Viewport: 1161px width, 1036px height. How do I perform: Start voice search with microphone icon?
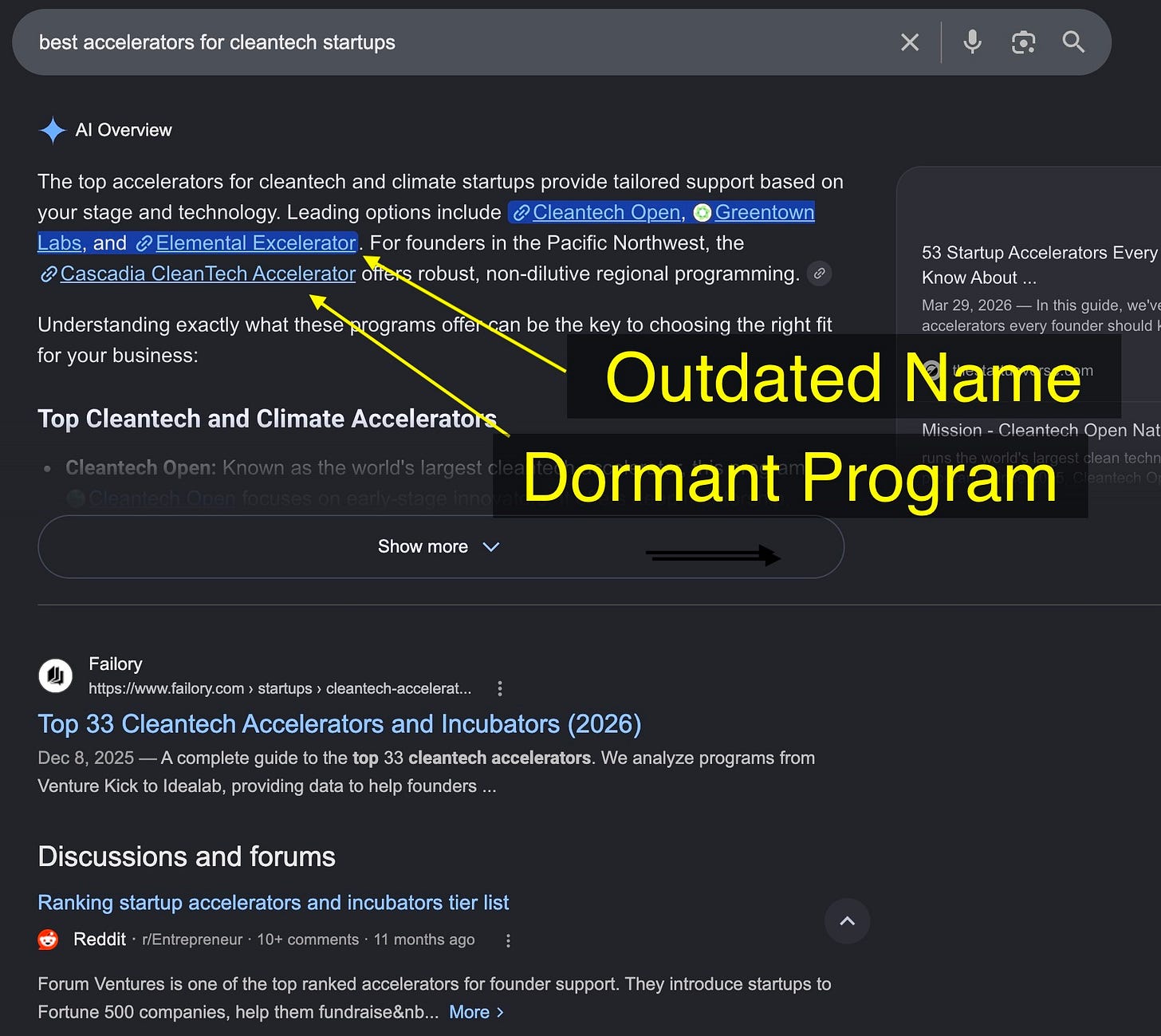972,42
